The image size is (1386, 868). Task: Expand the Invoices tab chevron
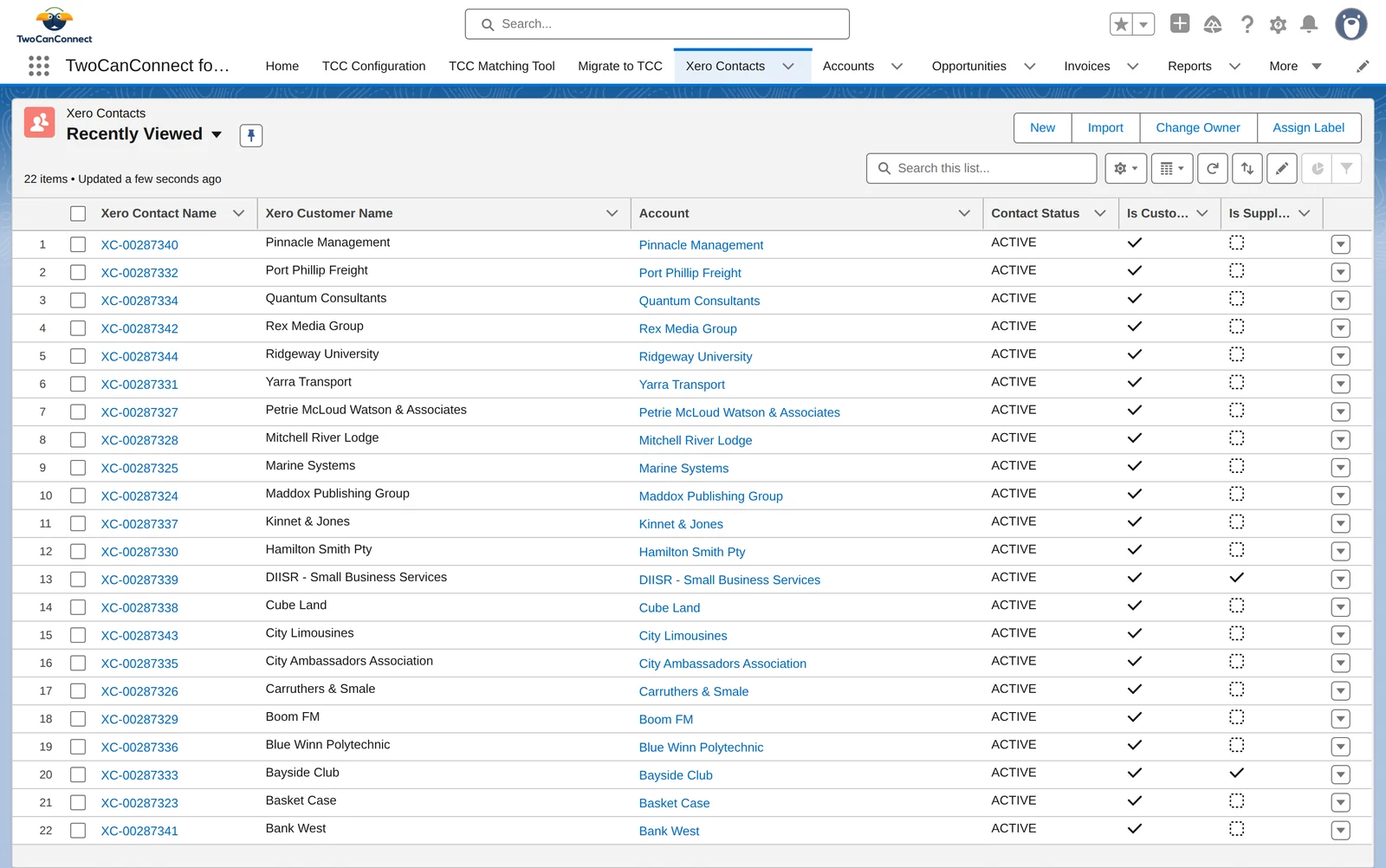[1133, 66]
